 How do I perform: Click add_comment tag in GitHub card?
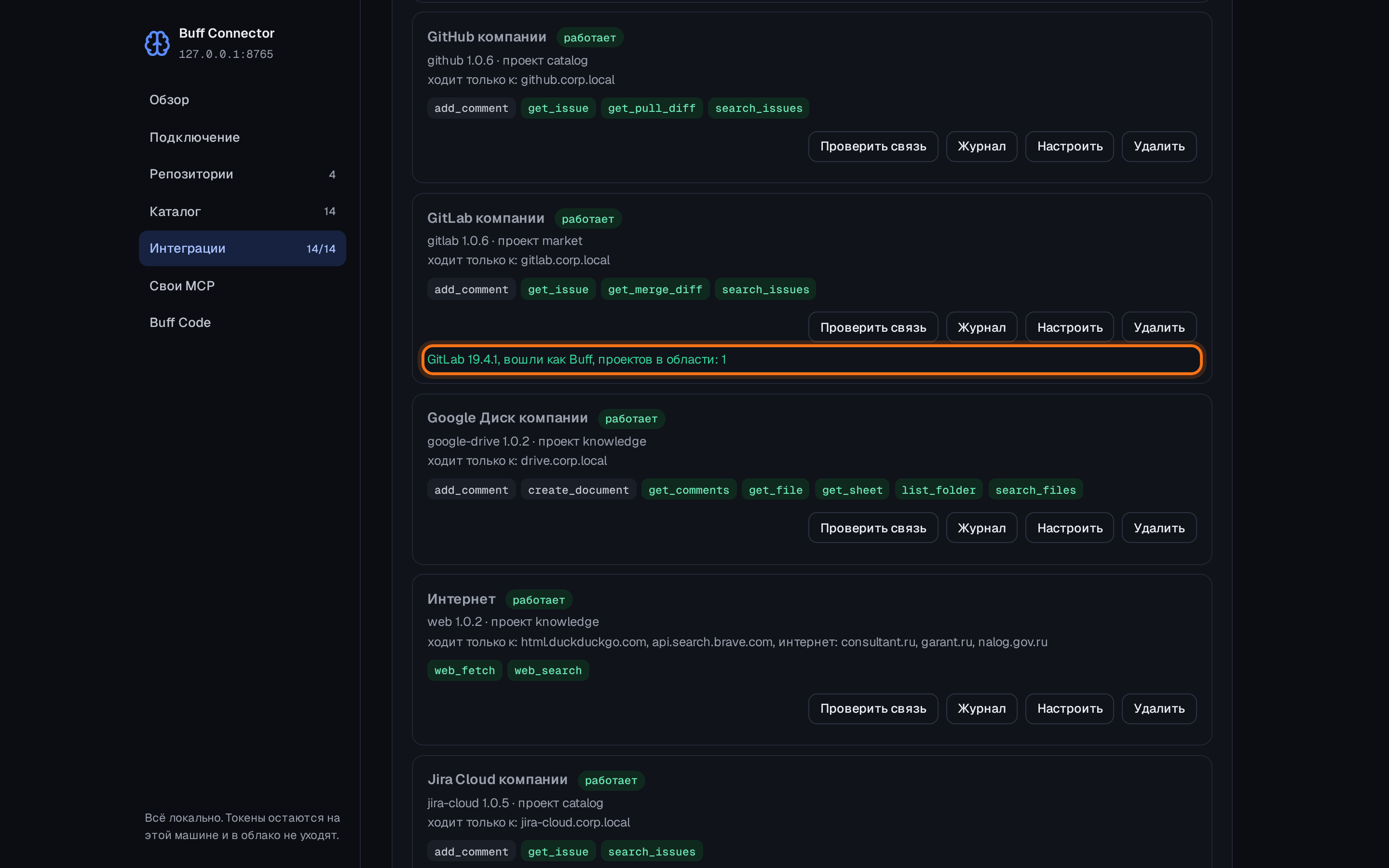[x=471, y=108]
